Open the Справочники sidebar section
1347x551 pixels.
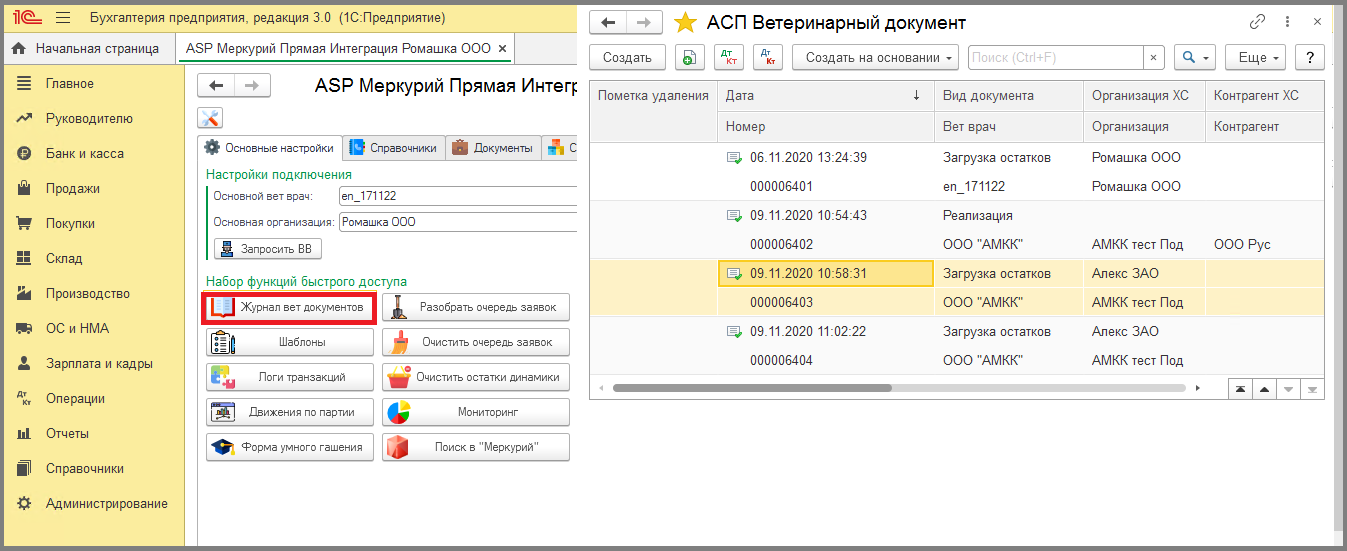(x=85, y=469)
